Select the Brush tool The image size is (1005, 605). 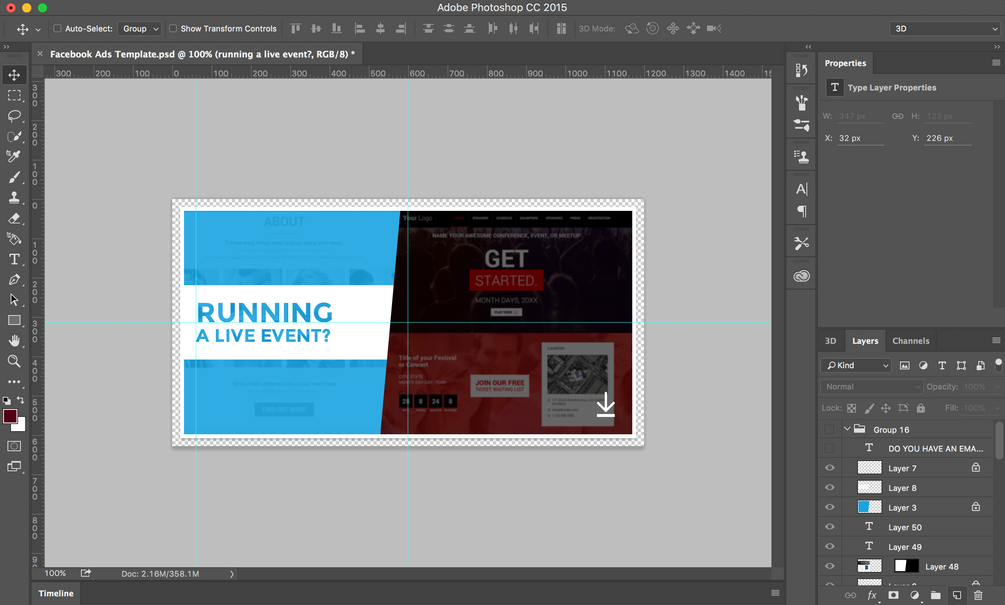pos(14,177)
